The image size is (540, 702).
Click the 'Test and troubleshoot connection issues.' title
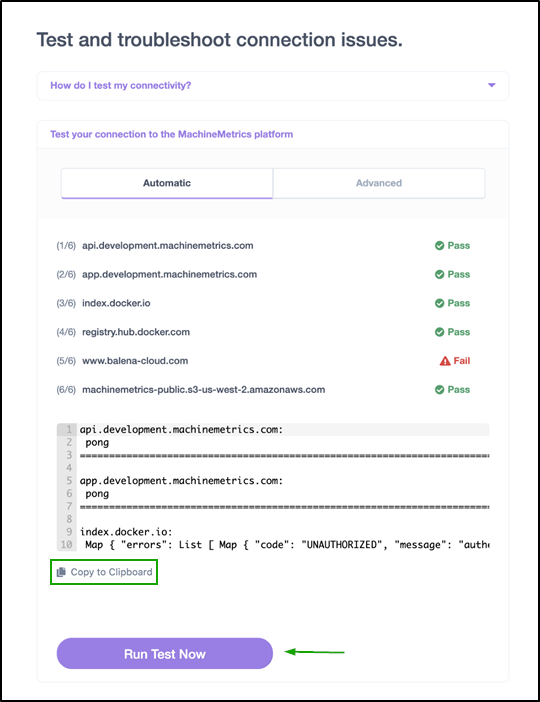[219, 40]
